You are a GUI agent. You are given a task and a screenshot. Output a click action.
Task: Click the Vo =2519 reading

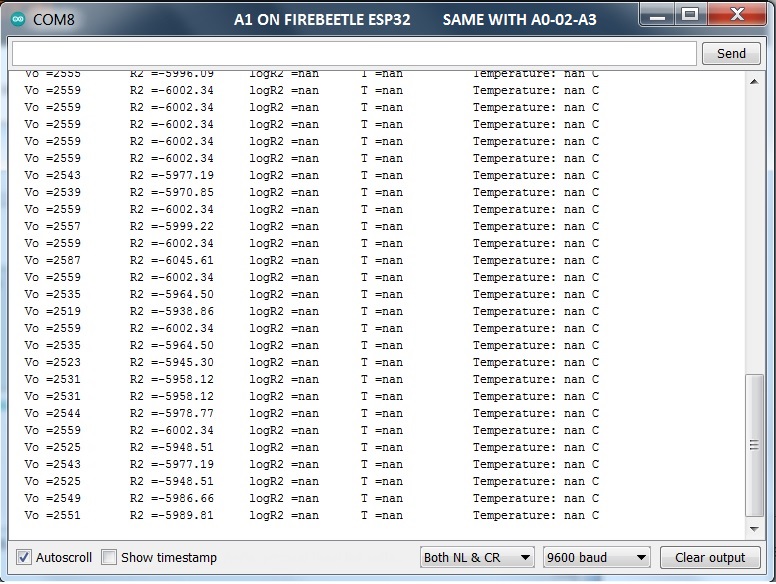[52, 311]
